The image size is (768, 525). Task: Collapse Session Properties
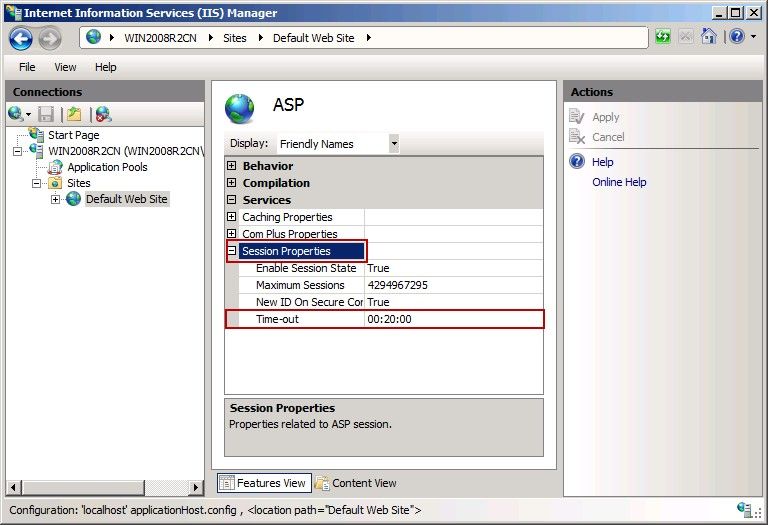pos(232,251)
